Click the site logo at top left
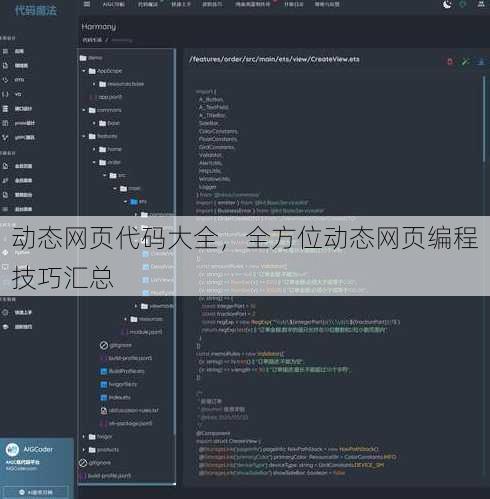490x499 pixels. (x=36, y=10)
